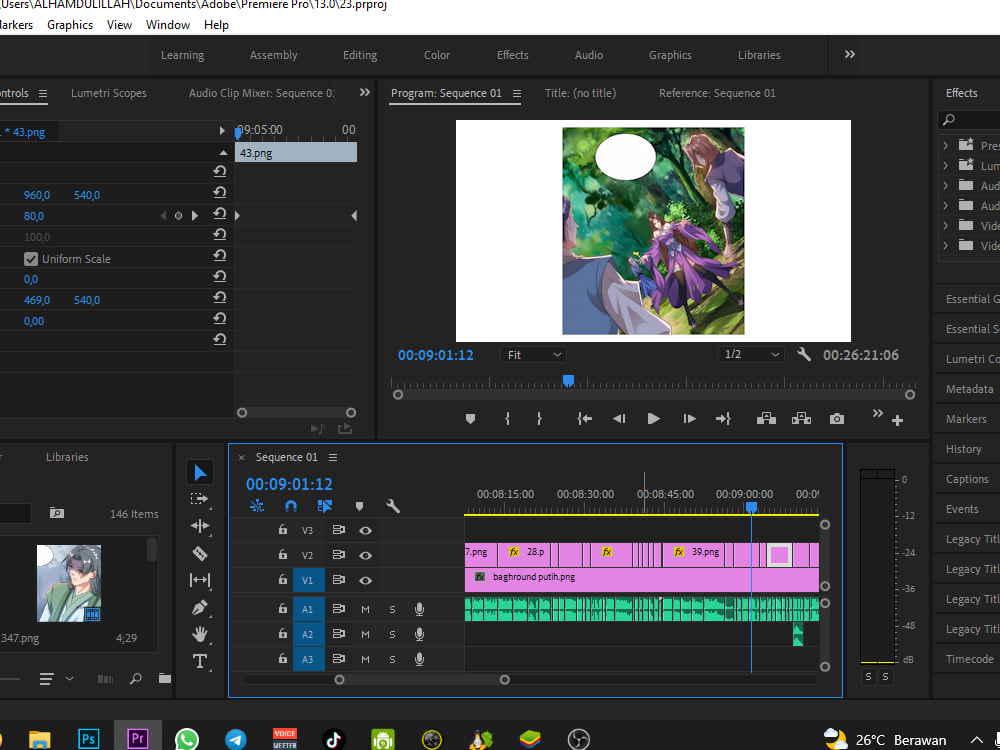Viewport: 1000px width, 750px height.
Task: Select the Hand tool
Action: point(200,634)
